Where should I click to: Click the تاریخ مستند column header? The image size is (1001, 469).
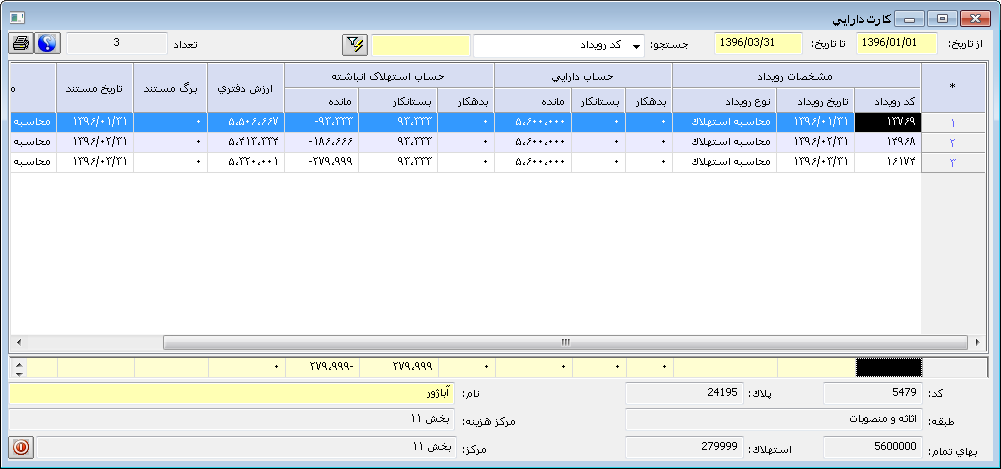95,87
